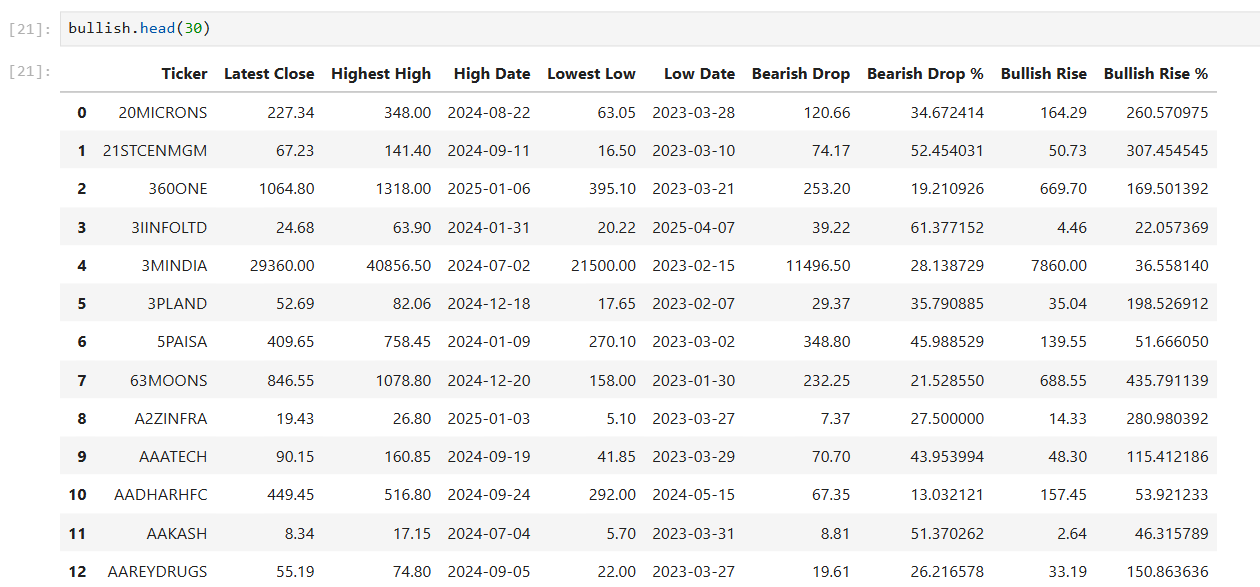Select ticker cell AAKASH
The width and height of the screenshot is (1260, 587).
[177, 534]
